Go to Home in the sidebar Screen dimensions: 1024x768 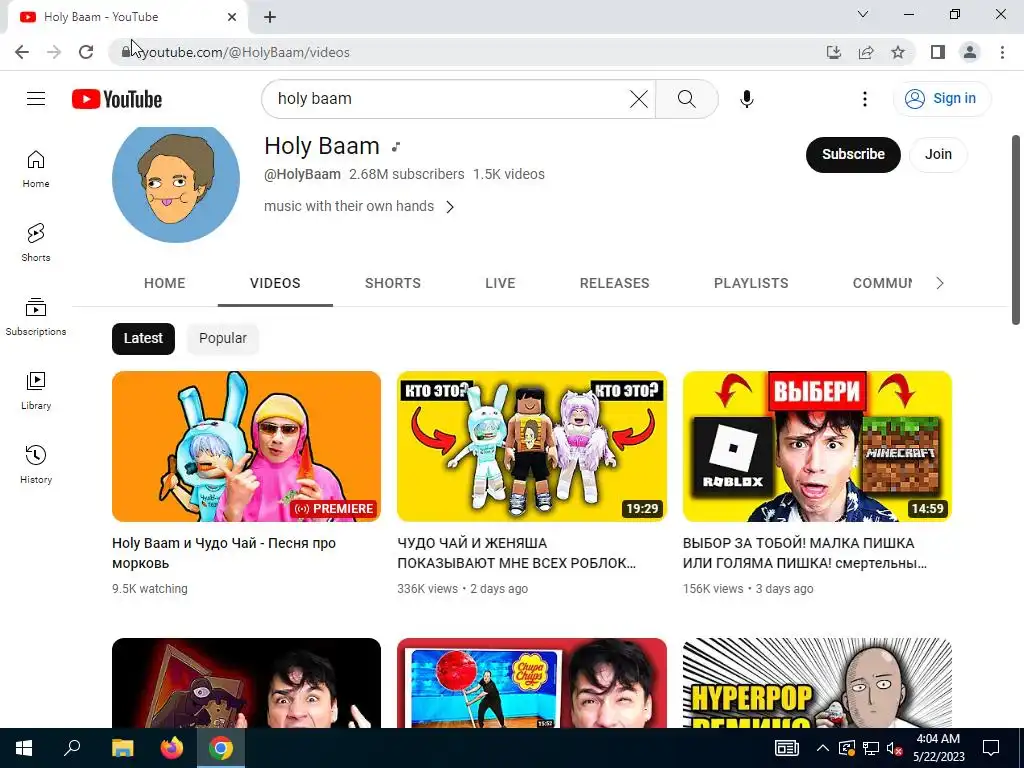tap(36, 169)
